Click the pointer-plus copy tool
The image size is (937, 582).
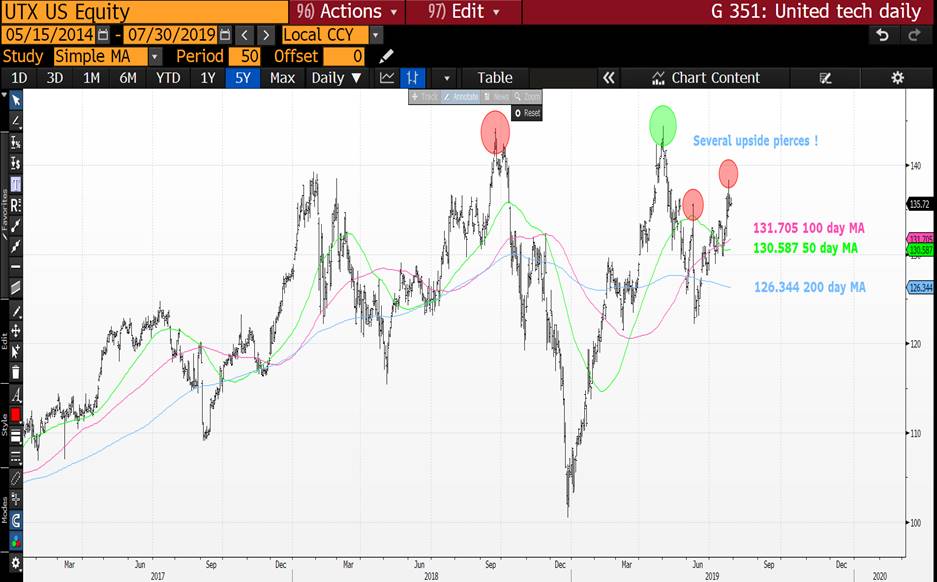point(16,351)
